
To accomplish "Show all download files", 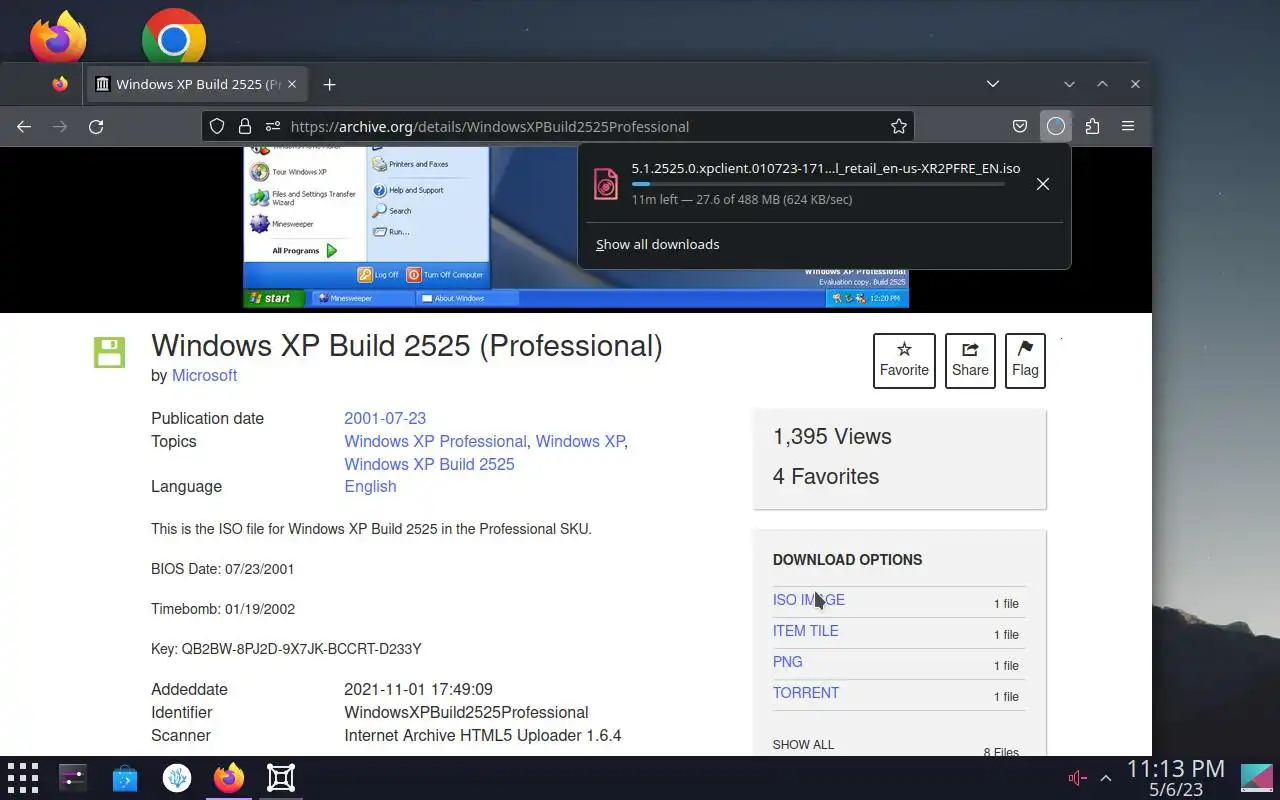I will (803, 745).
